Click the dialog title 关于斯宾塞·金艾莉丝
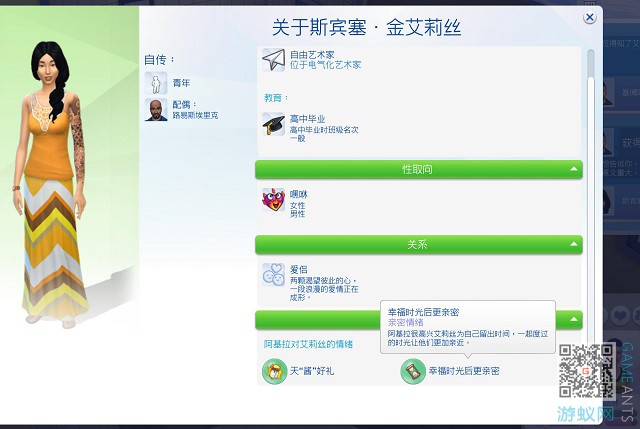Image resolution: width=640 pixels, height=429 pixels. [x=366, y=28]
